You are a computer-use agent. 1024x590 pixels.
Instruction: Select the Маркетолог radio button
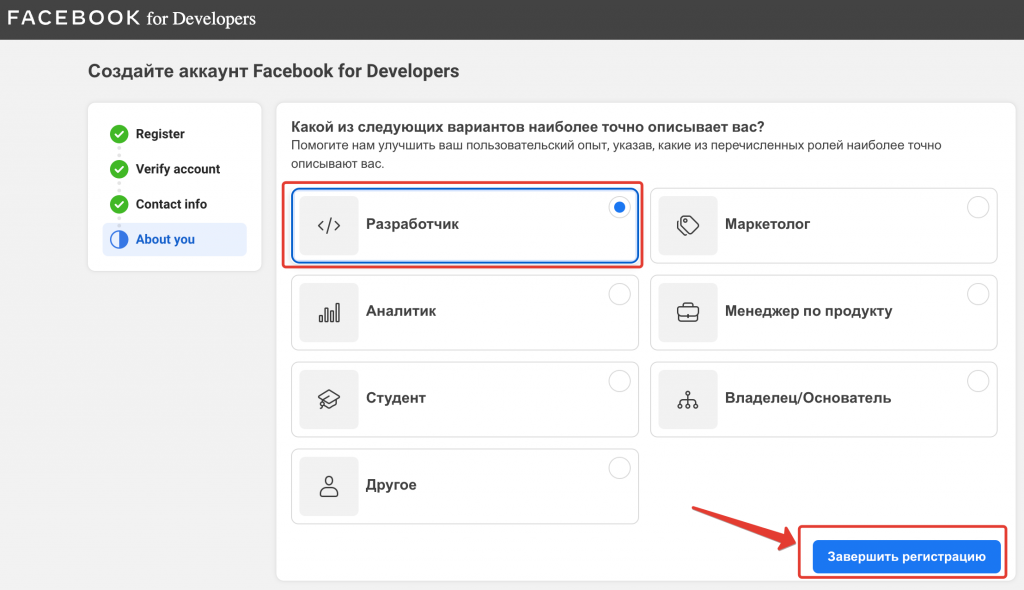click(x=978, y=207)
